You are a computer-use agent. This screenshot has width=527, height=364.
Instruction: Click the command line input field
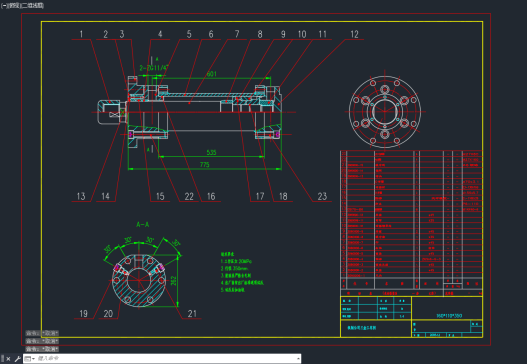tap(166, 359)
